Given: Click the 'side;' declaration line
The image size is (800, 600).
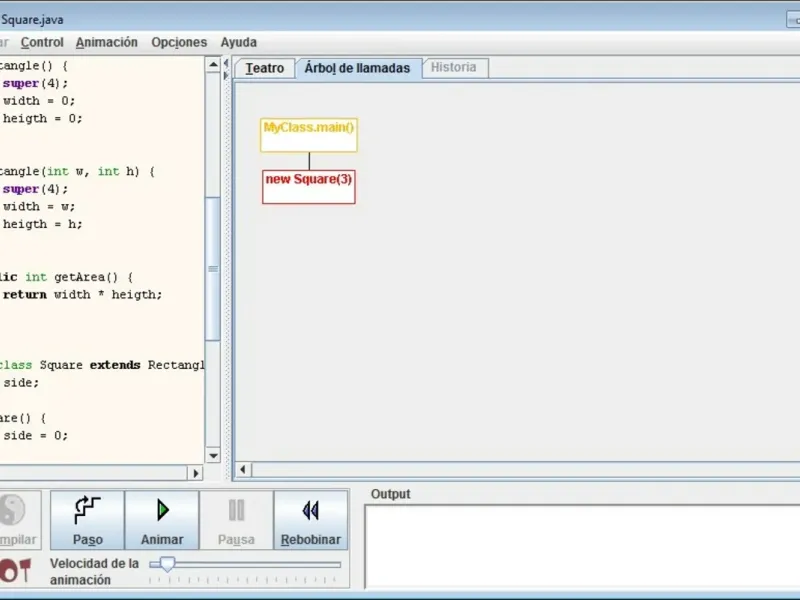Looking at the screenshot, I should pyautogui.click(x=21, y=383).
